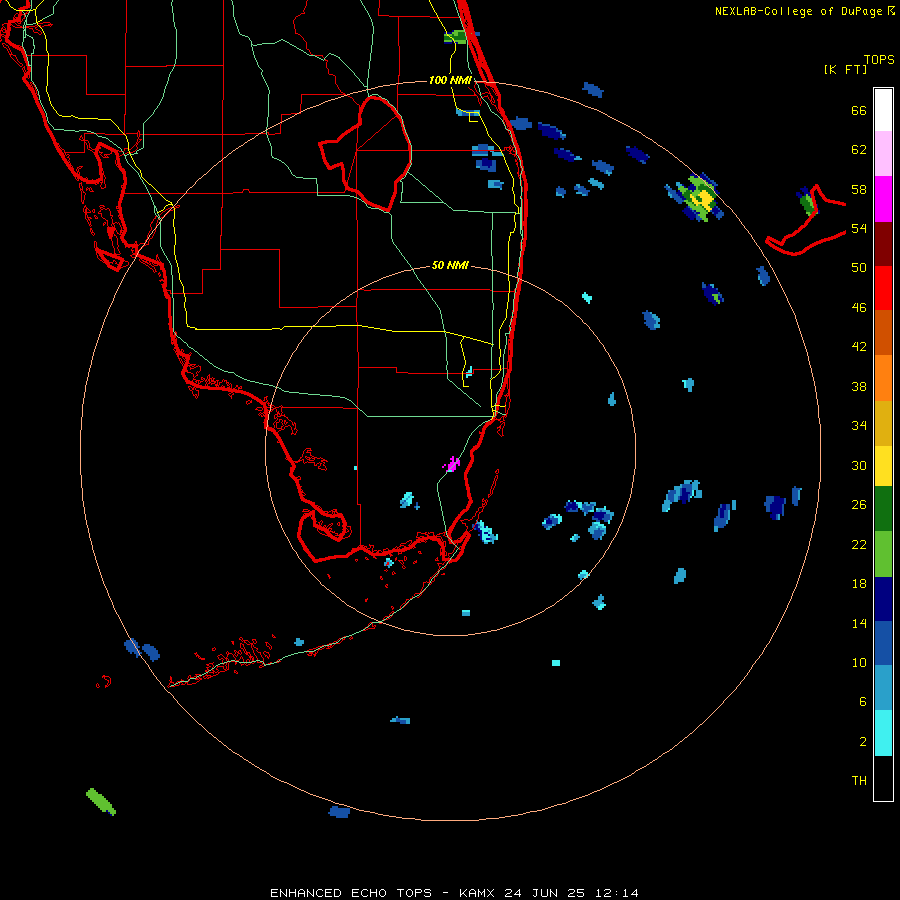This screenshot has height=900, width=900.
Task: Select the dark green legend swatch
Action: click(x=883, y=509)
